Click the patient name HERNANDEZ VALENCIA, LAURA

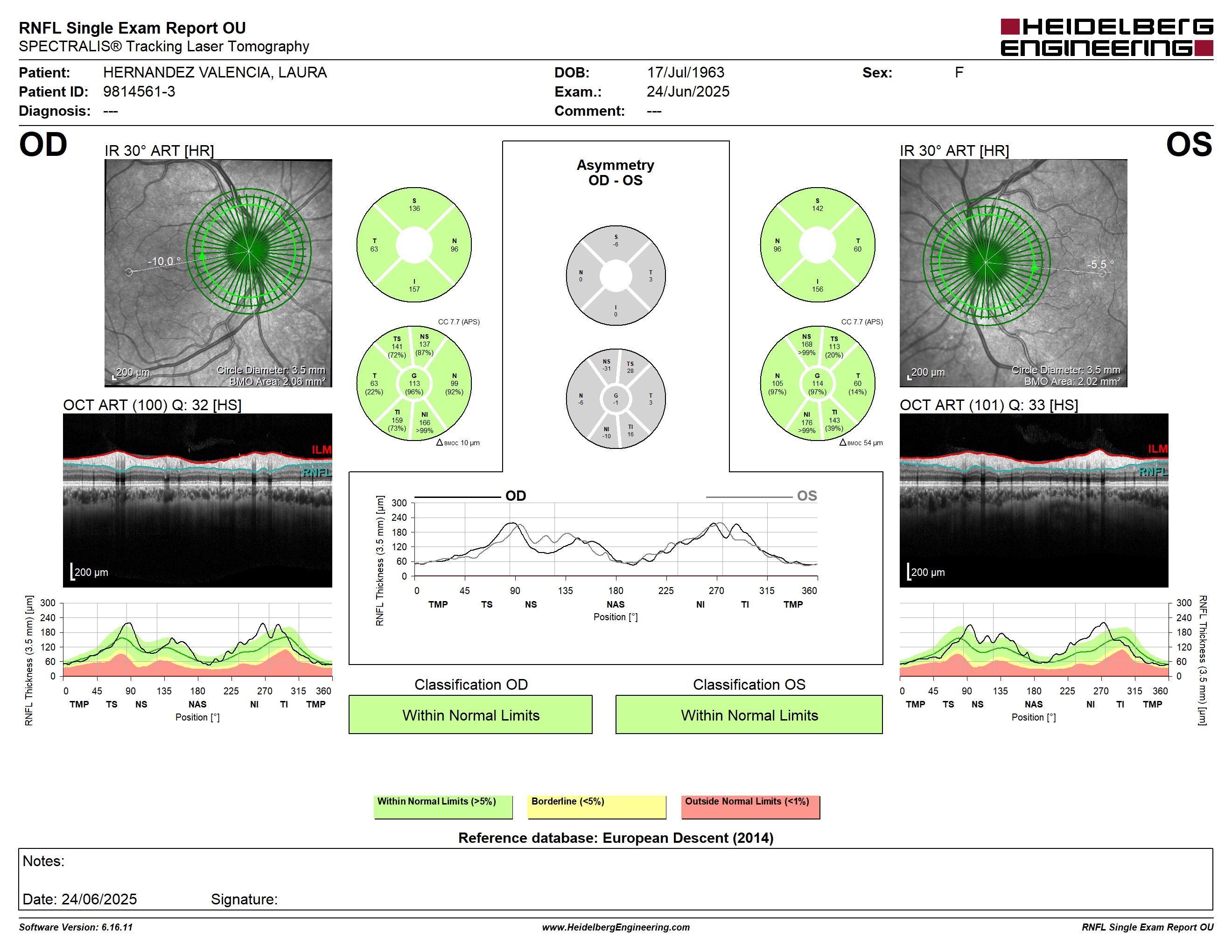pos(215,72)
